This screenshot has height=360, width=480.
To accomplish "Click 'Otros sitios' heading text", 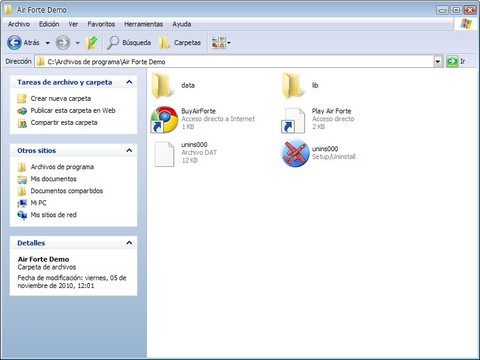I will pyautogui.click(x=37, y=151).
